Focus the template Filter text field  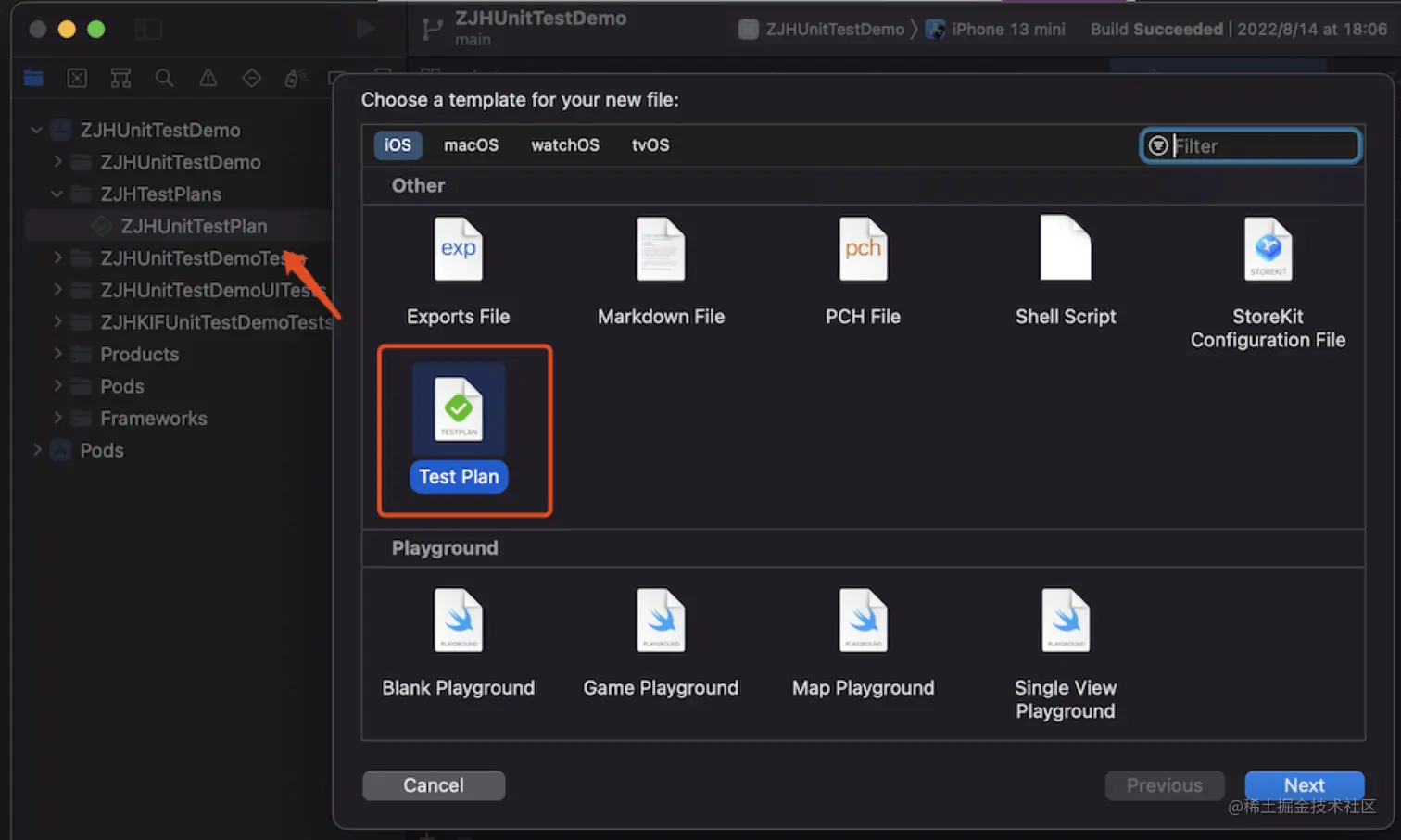pos(1251,145)
